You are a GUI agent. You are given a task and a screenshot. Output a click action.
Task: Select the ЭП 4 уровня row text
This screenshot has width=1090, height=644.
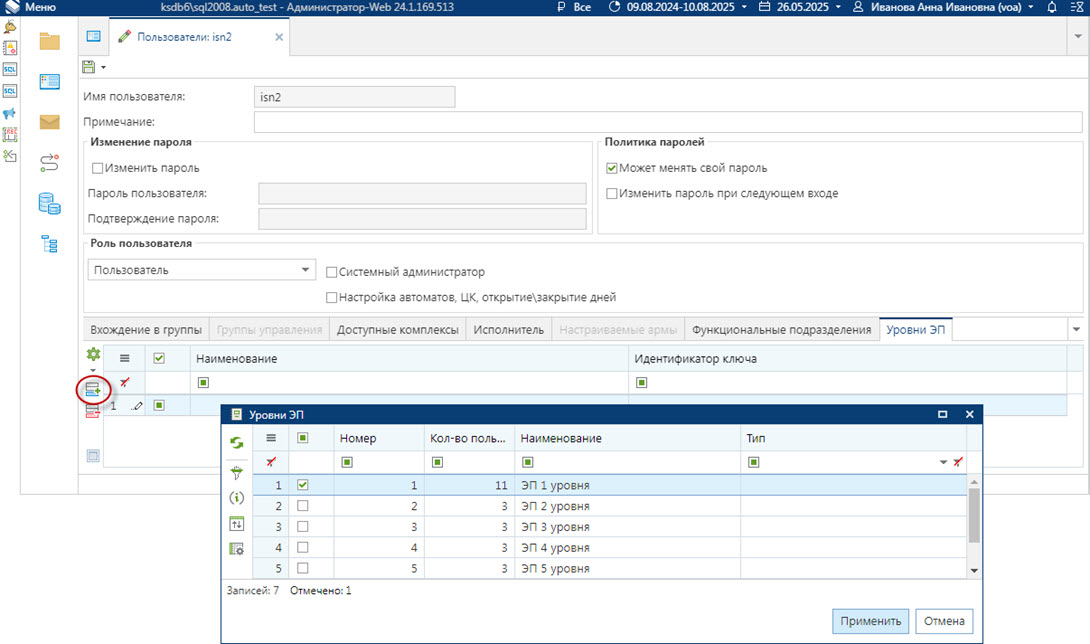[555, 547]
